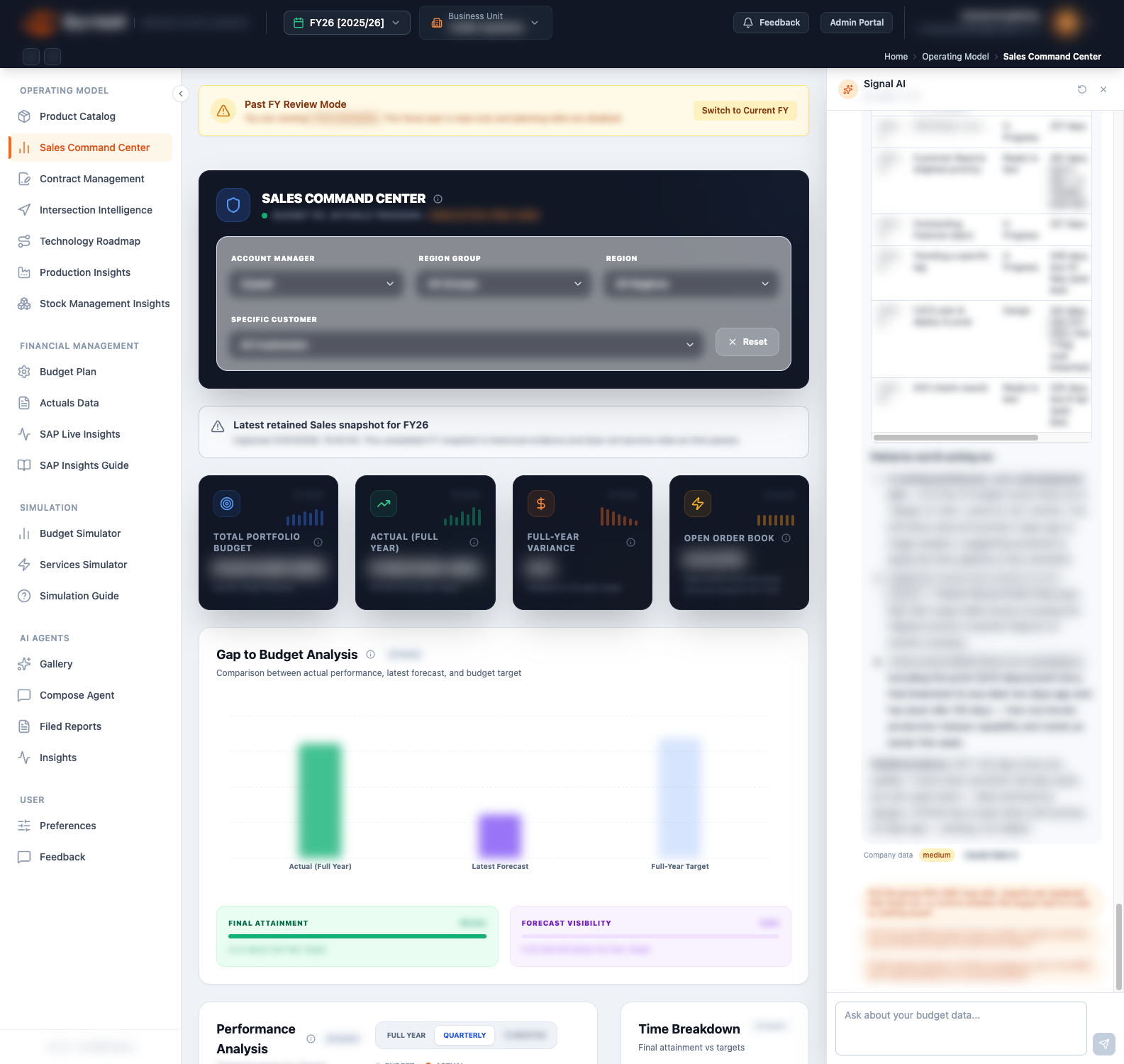
Task: Collapse the left sidebar with chevron
Action: pos(181,94)
